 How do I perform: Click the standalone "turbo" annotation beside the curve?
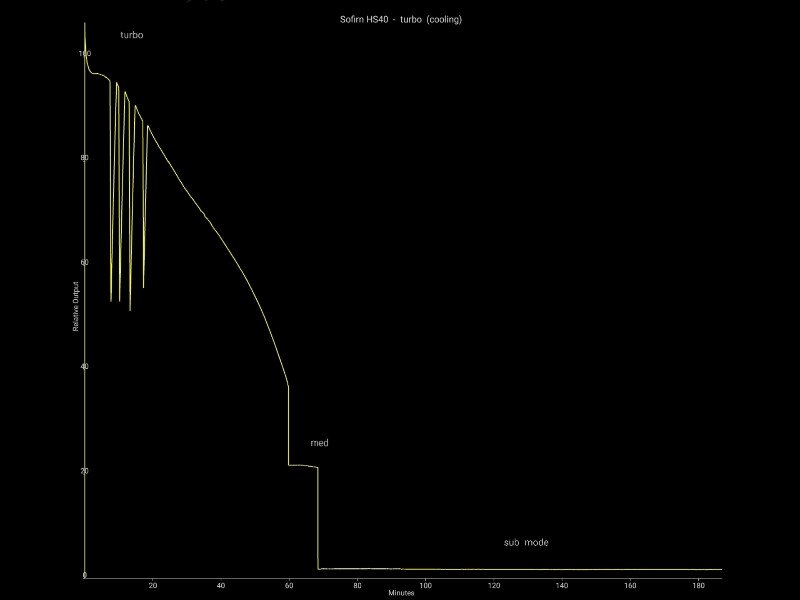click(x=132, y=35)
